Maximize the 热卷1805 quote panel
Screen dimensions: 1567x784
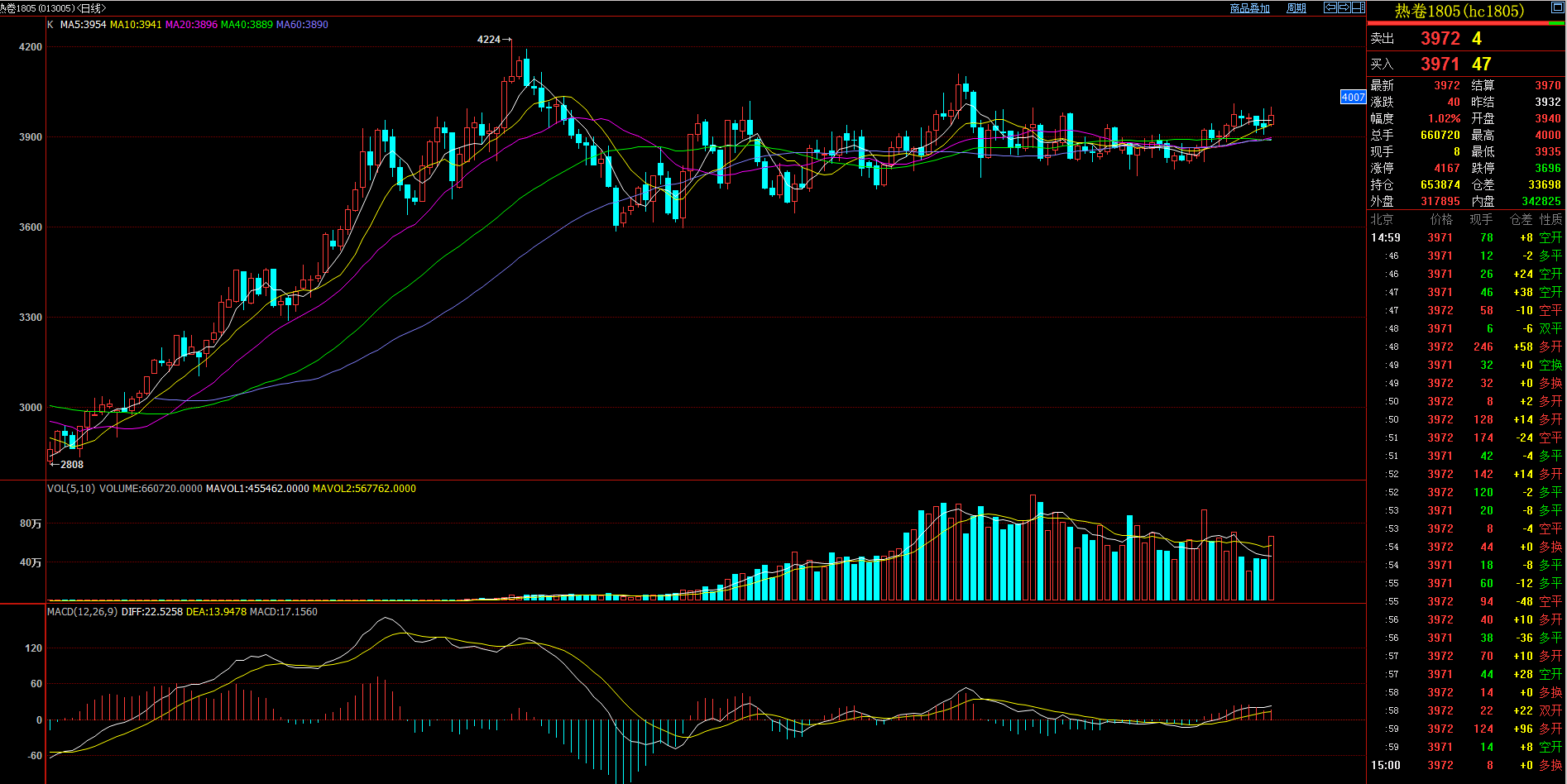(1556, 9)
